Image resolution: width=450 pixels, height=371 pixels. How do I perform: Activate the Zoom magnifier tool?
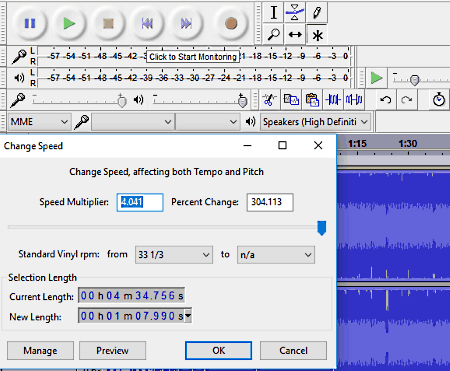pyautogui.click(x=274, y=34)
